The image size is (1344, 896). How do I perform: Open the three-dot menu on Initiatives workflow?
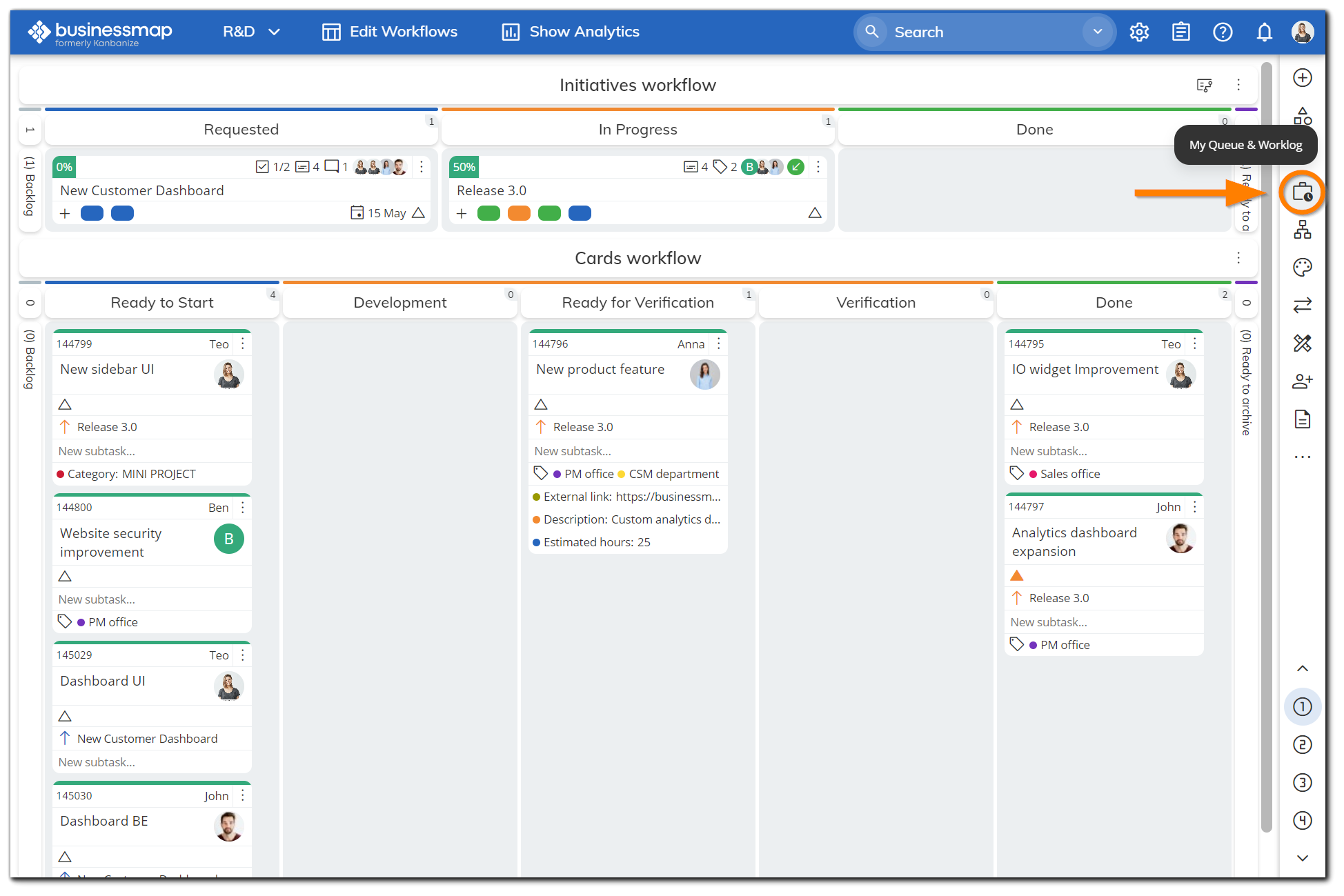(1238, 85)
